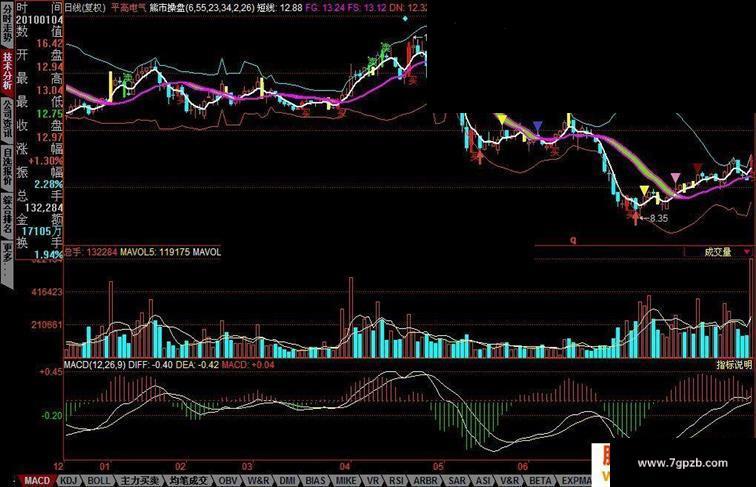
Task: Click the MACD(12,26,9) parameter label
Action: point(95,365)
